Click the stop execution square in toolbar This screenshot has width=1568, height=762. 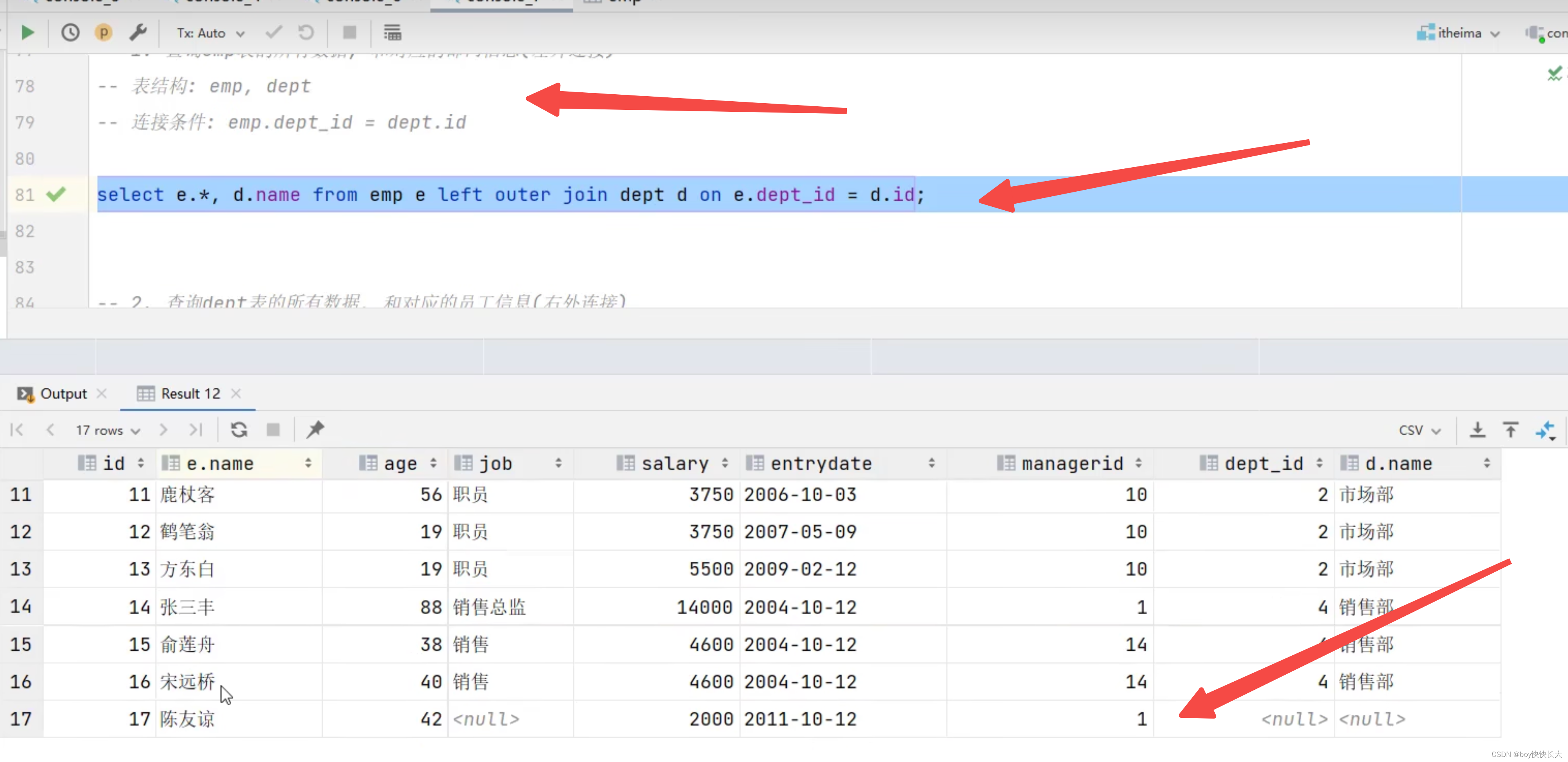coord(349,32)
